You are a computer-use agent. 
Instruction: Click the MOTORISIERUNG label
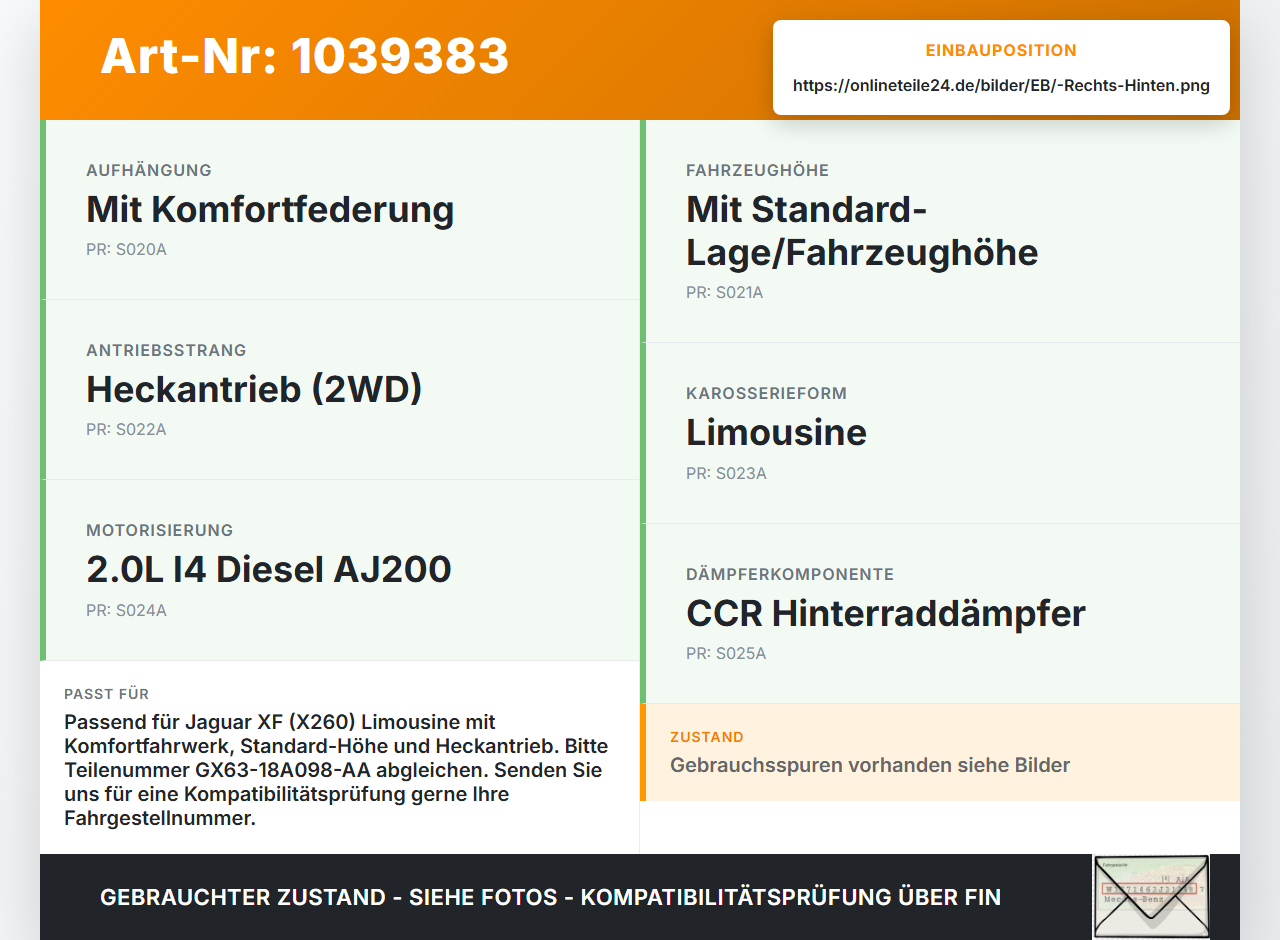click(160, 530)
